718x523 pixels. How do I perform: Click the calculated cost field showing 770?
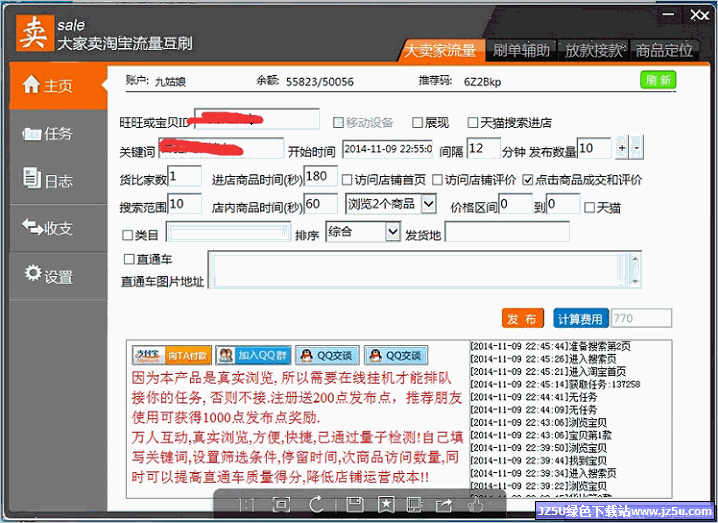(x=642, y=318)
